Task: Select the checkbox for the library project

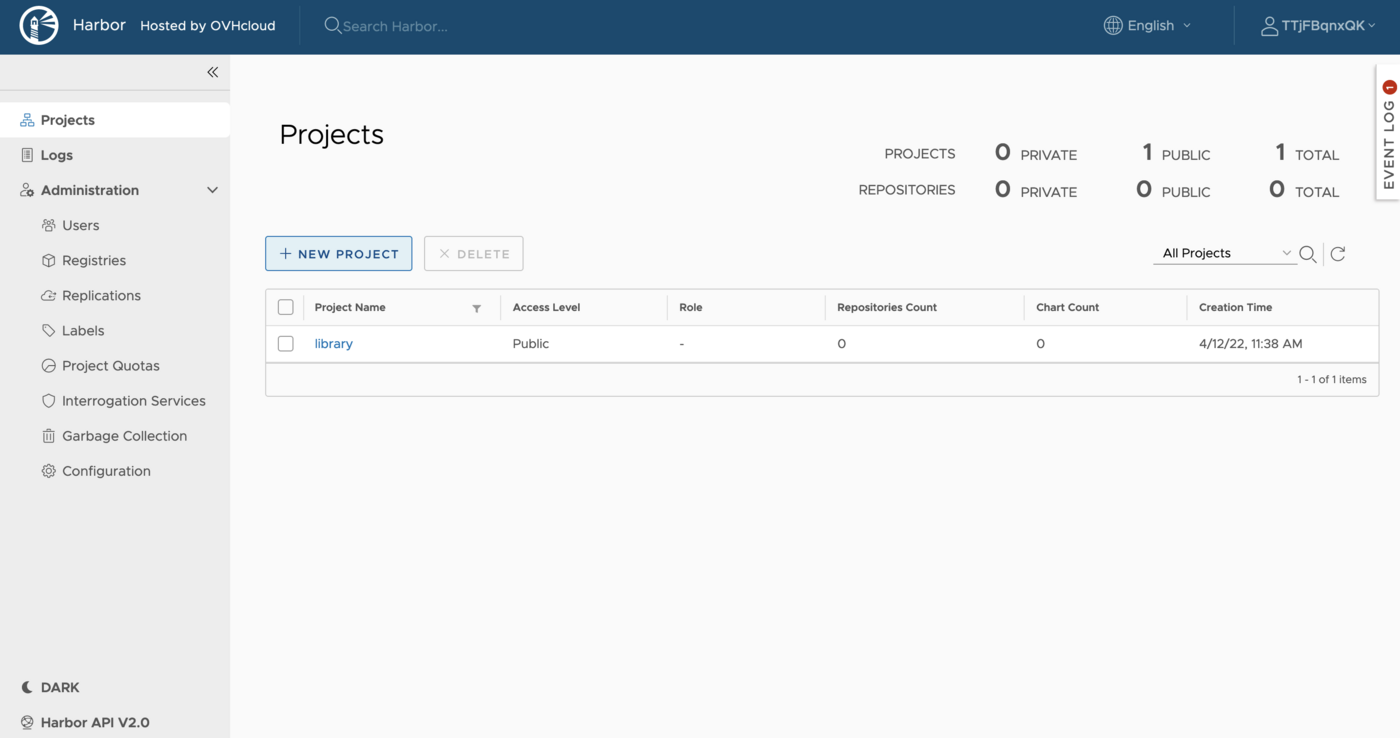Action: coord(285,343)
